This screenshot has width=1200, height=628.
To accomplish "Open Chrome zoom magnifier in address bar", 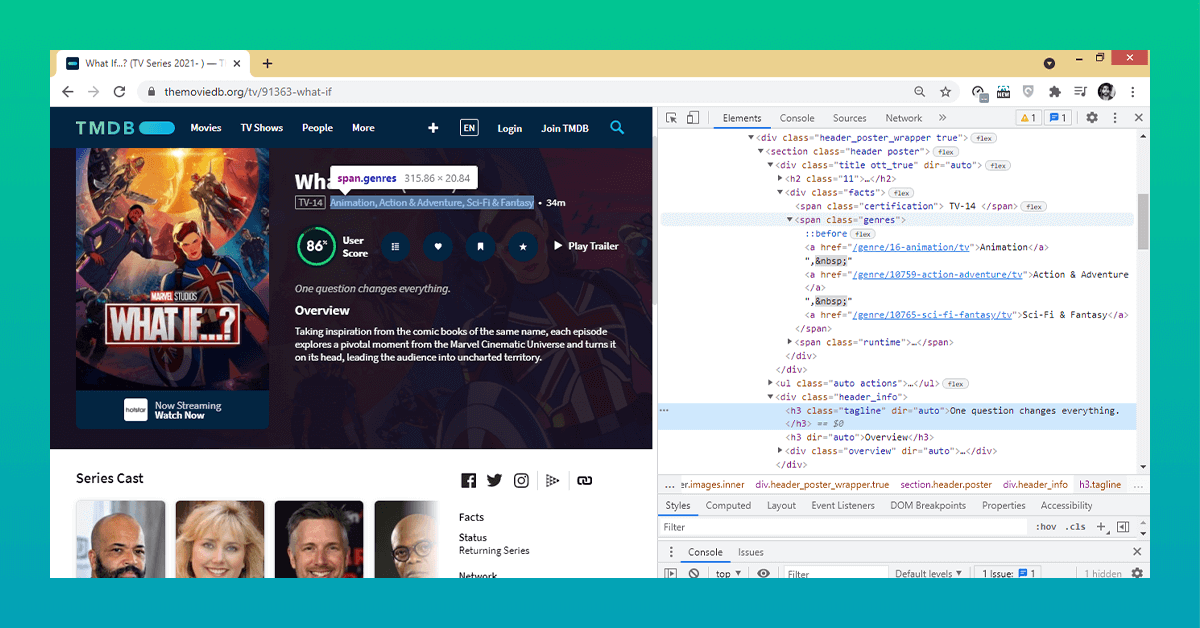I will point(920,91).
